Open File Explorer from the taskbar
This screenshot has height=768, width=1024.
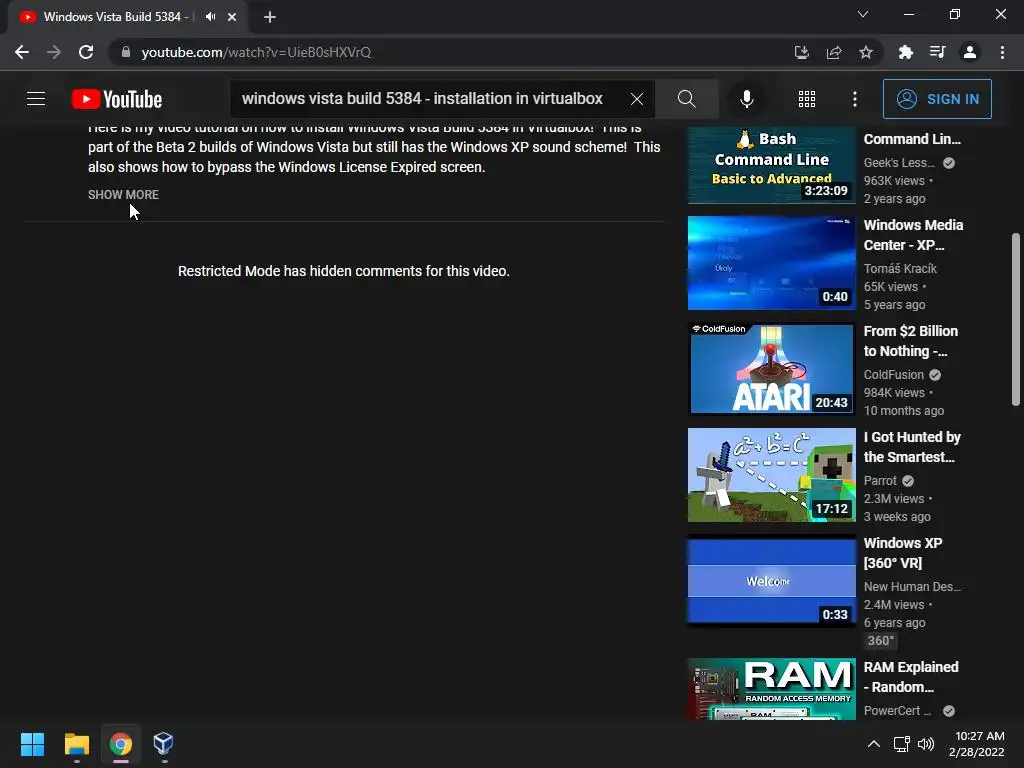76,744
